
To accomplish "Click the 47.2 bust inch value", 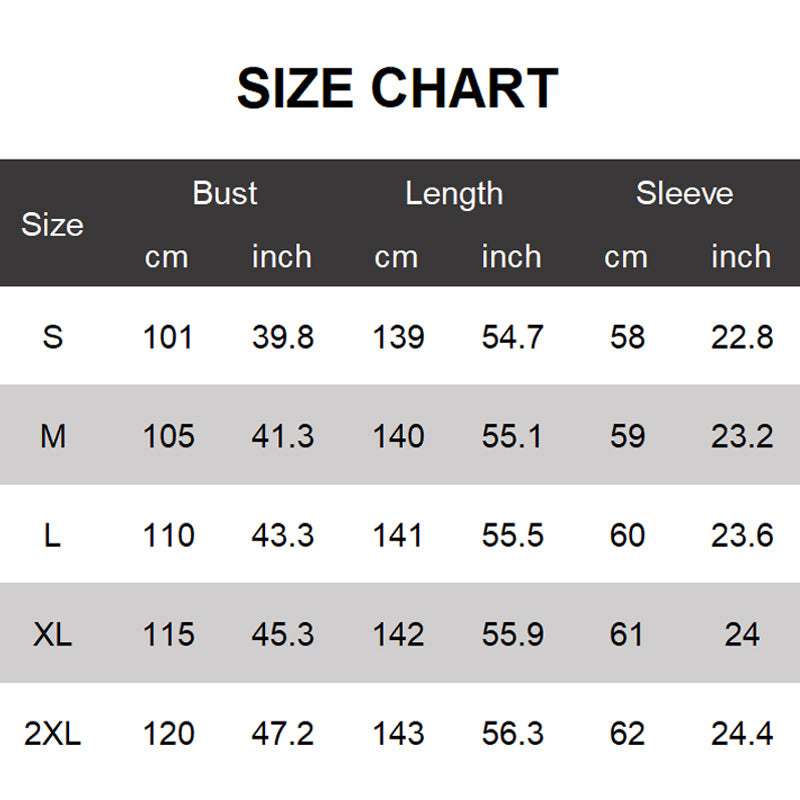I will 283,735.
